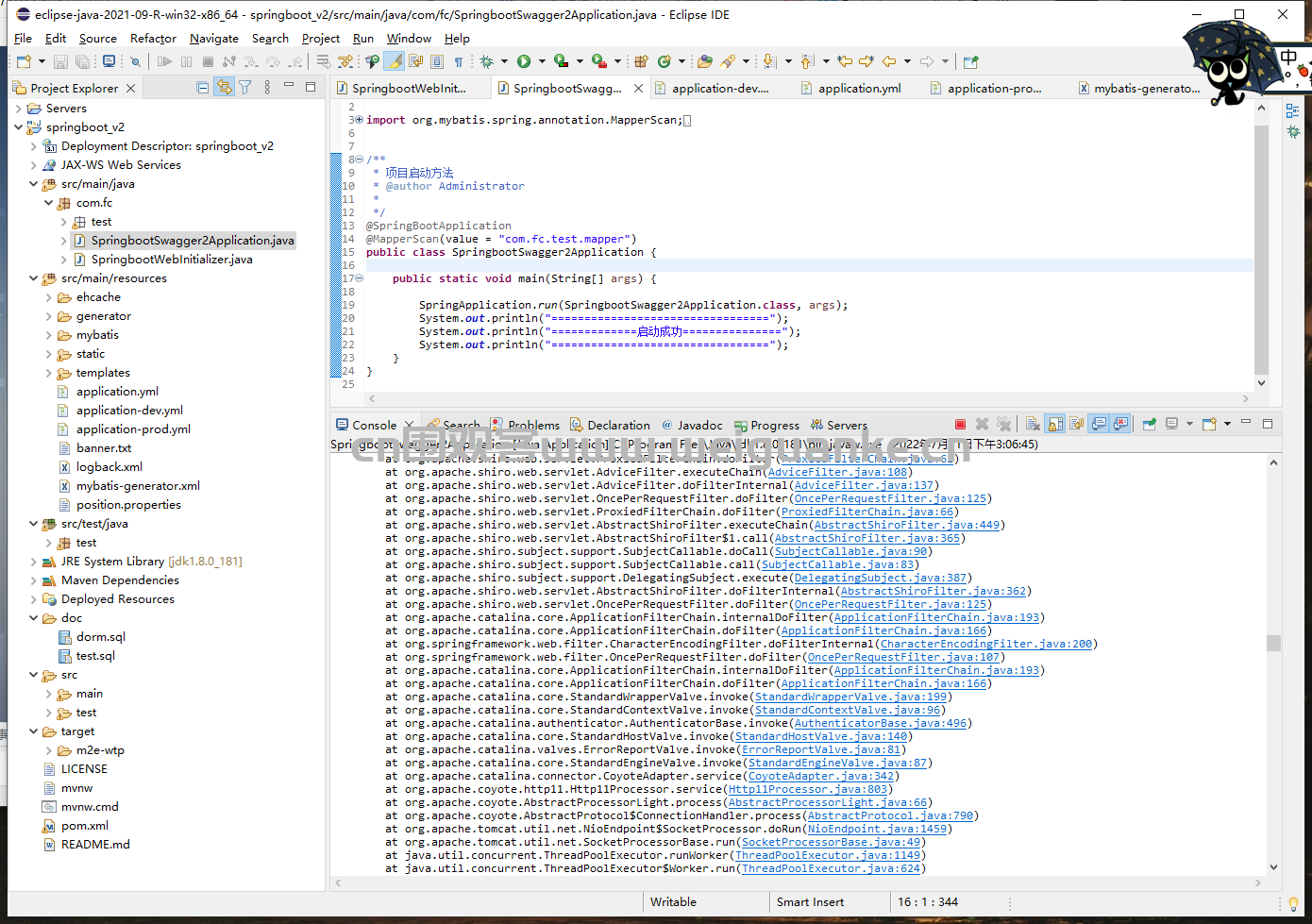Viewport: 1312px width, 924px height.
Task: Click the Previous Annotation icon
Action: (x=807, y=61)
